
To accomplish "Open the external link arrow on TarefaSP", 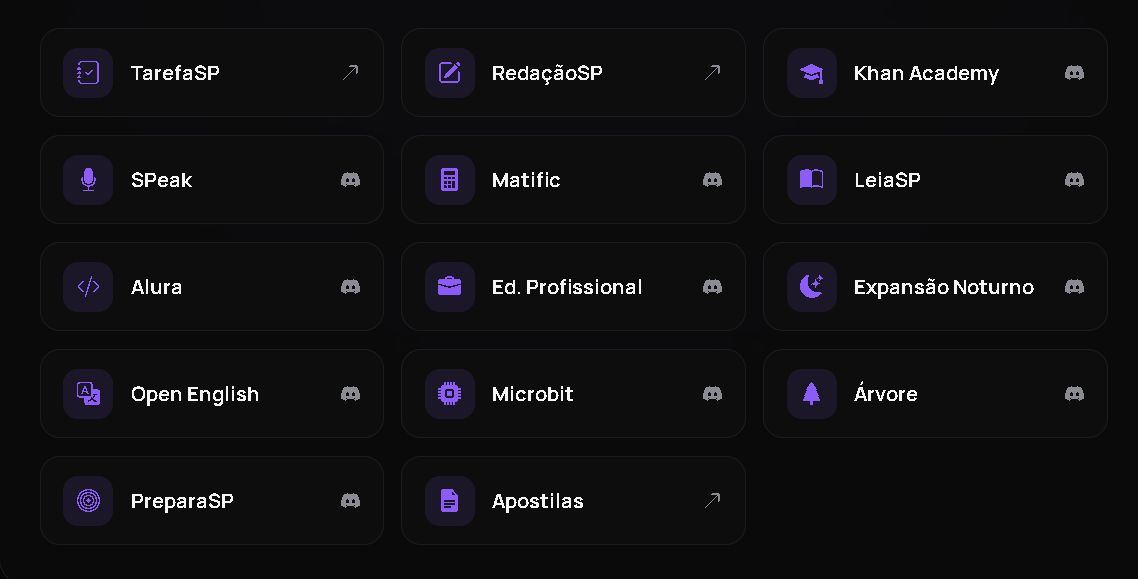I will coord(351,72).
